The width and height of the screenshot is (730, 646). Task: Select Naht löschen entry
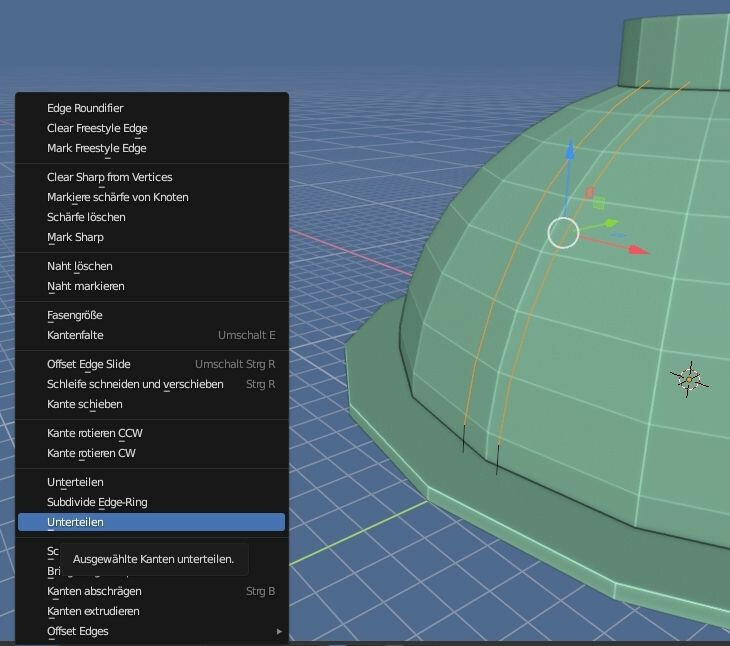tap(151, 266)
